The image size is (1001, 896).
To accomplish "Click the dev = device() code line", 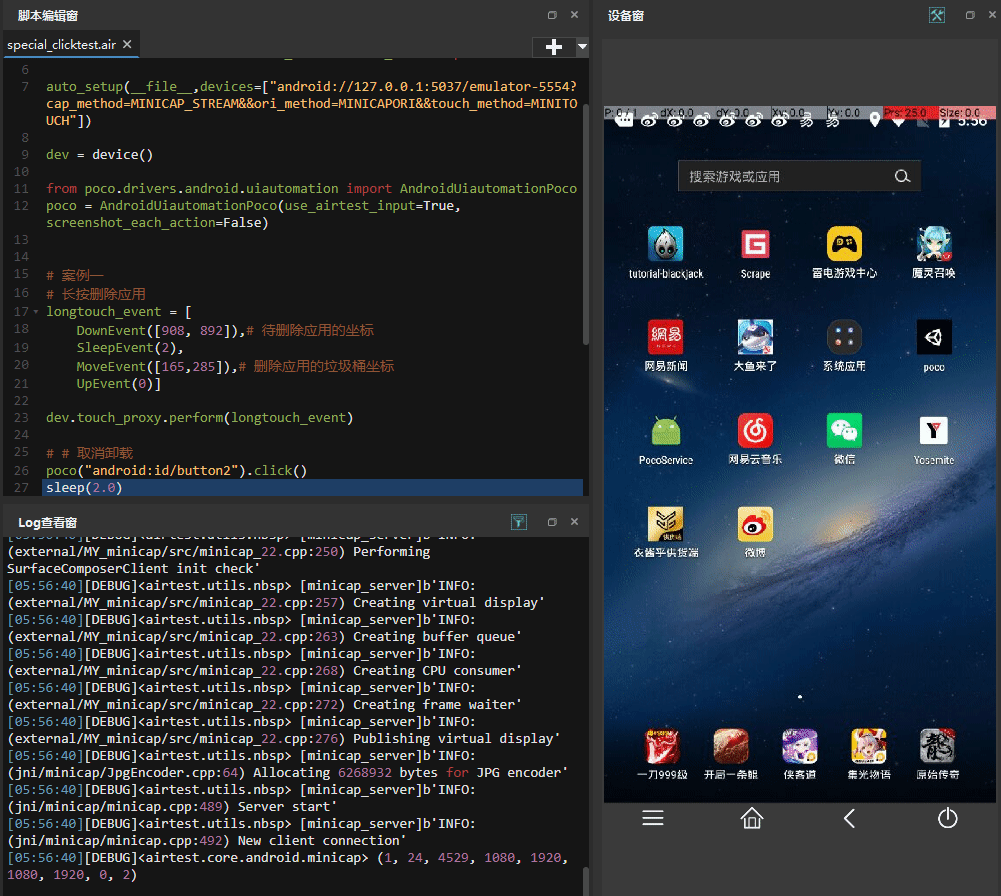I will coord(100,154).
